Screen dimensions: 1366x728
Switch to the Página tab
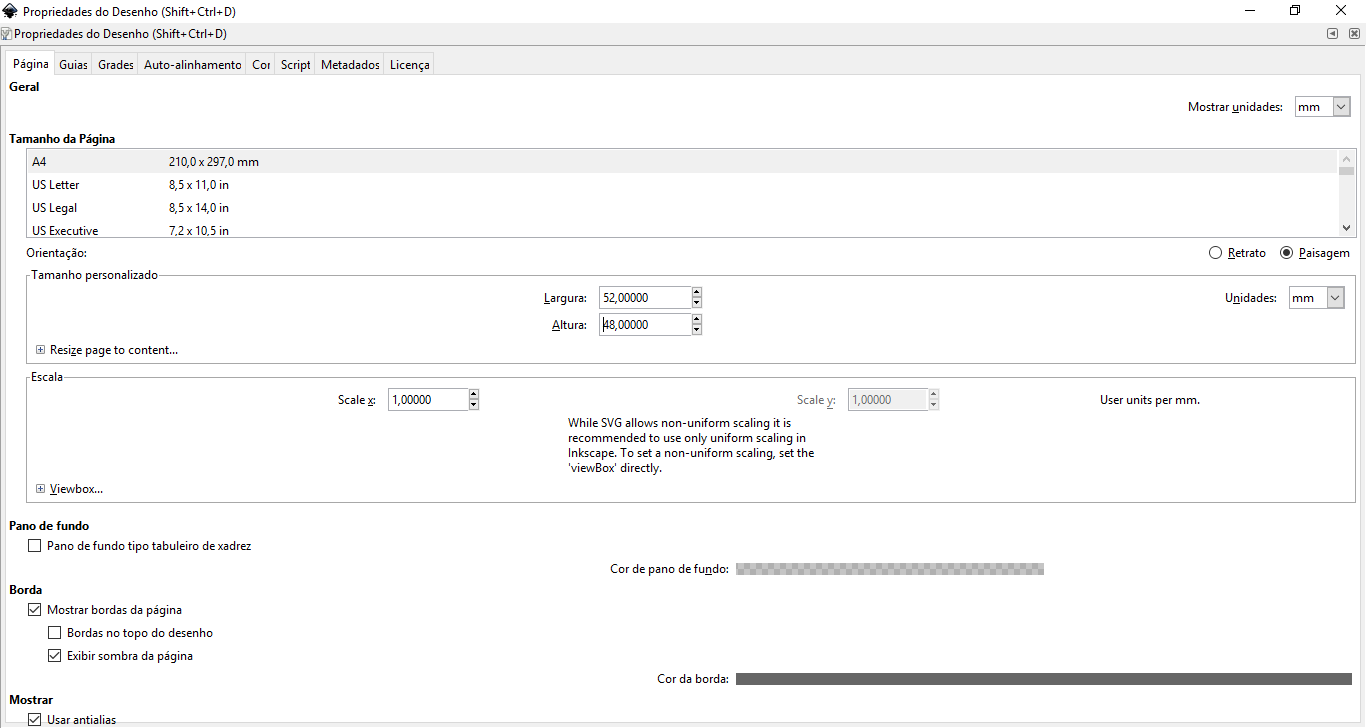[30, 64]
